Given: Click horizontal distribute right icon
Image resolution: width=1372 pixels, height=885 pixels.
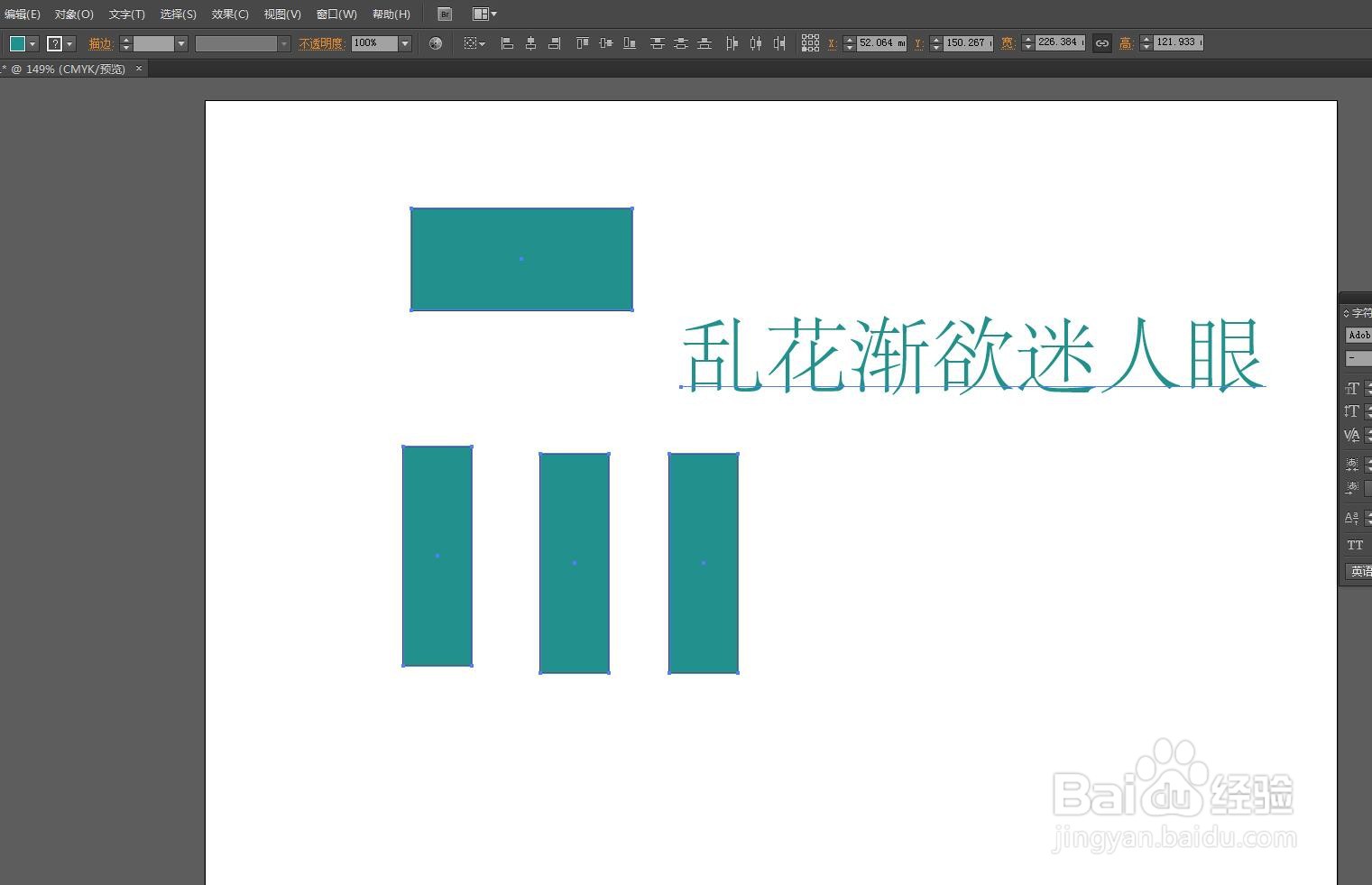Looking at the screenshot, I should click(779, 42).
